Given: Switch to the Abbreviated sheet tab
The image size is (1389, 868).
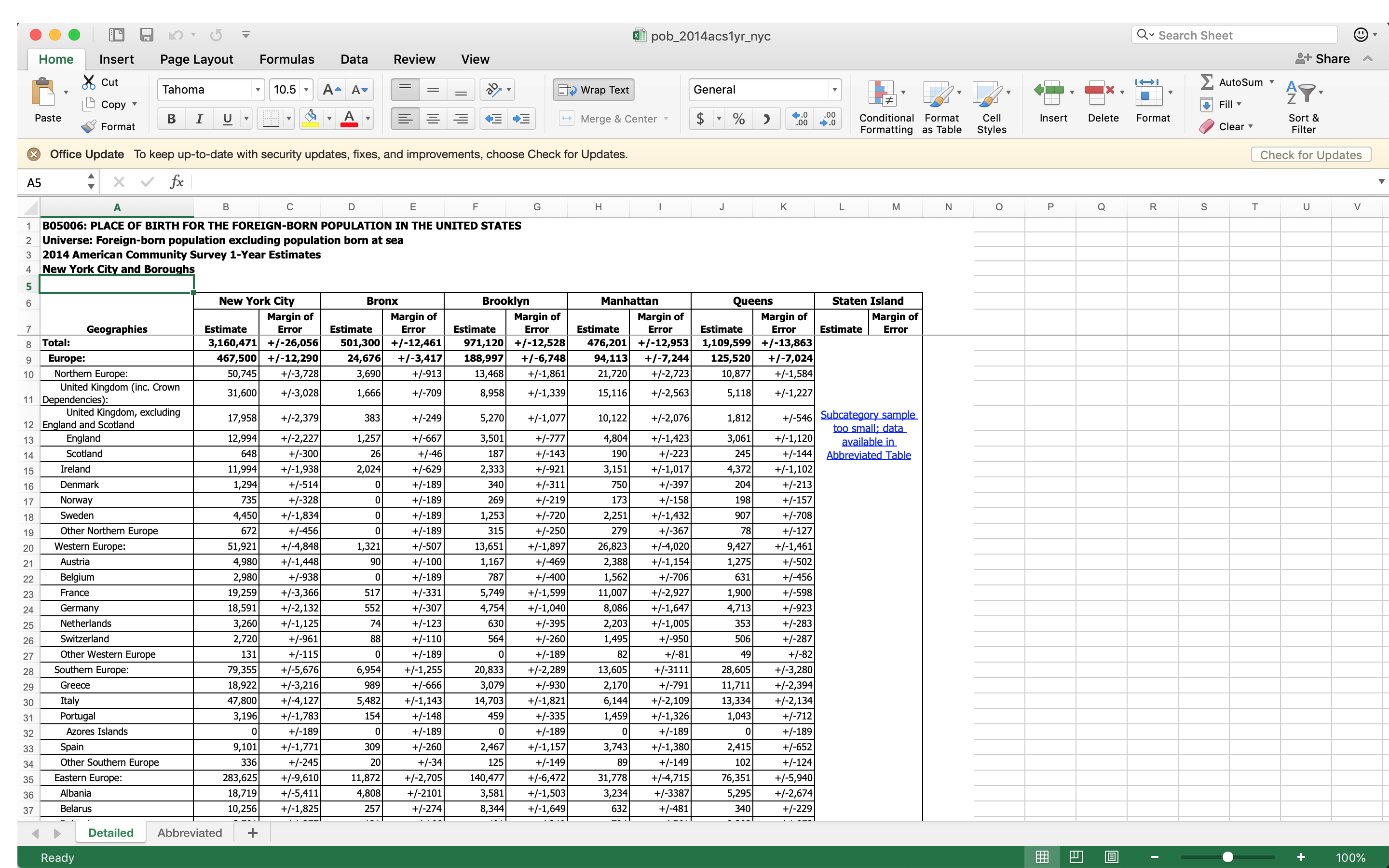Looking at the screenshot, I should coord(190,832).
